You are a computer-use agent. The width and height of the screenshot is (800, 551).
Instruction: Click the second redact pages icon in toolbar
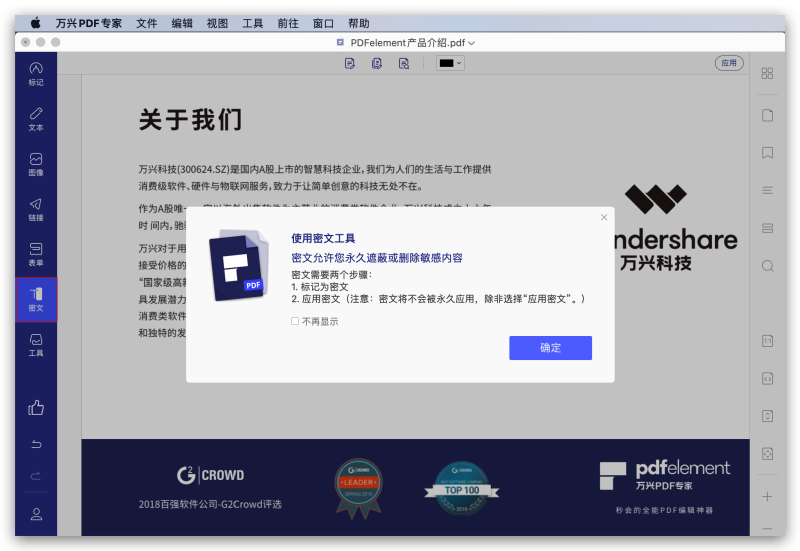[x=377, y=63]
